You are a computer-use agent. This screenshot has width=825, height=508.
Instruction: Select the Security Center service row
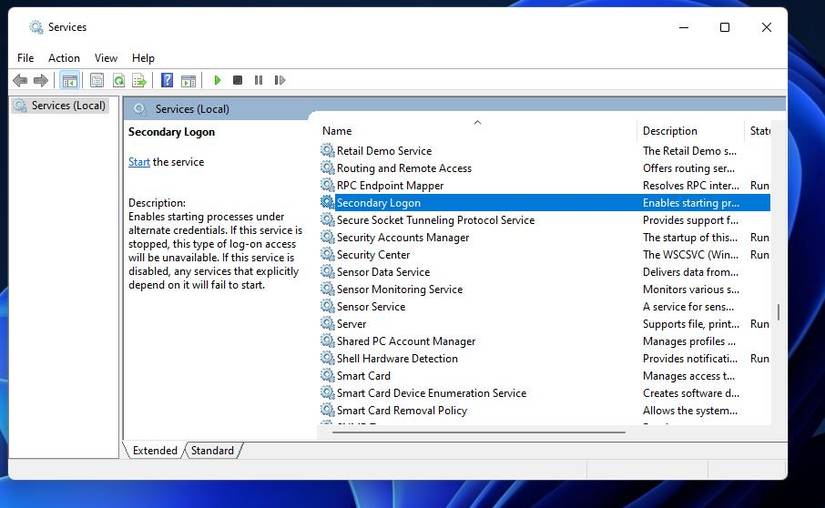pyautogui.click(x=373, y=255)
